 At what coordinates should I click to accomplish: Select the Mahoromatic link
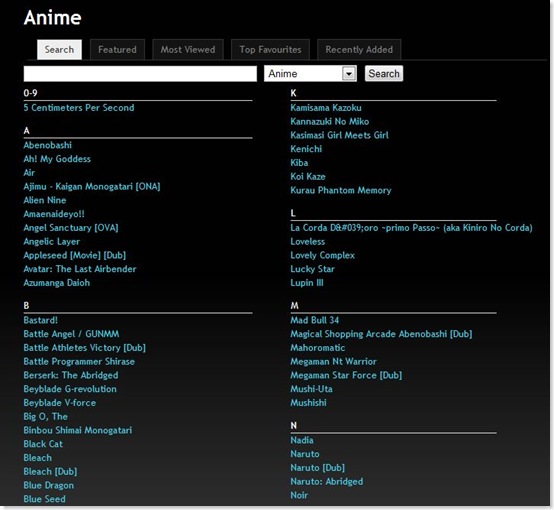(318, 348)
